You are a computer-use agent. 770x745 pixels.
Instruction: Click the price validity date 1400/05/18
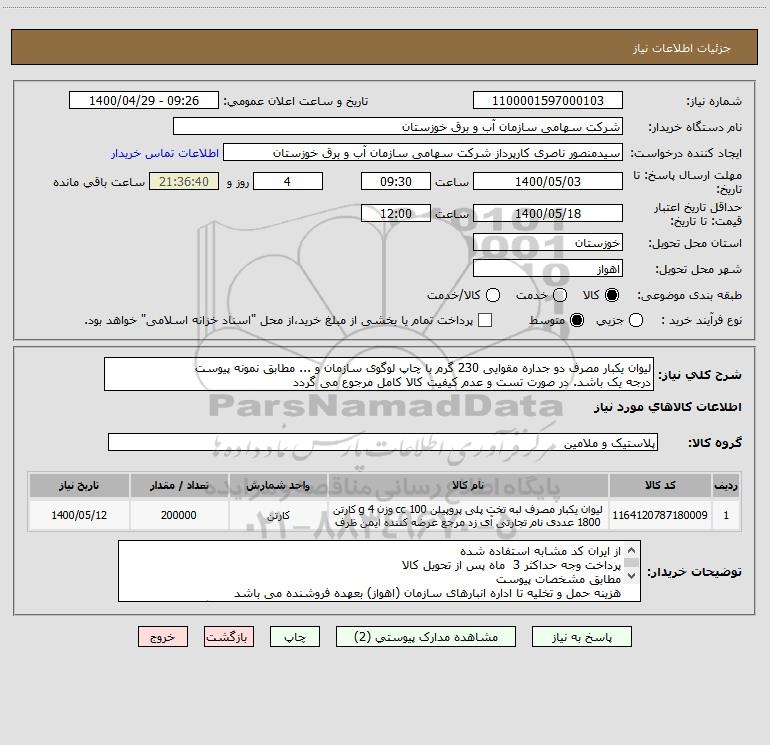point(548,213)
